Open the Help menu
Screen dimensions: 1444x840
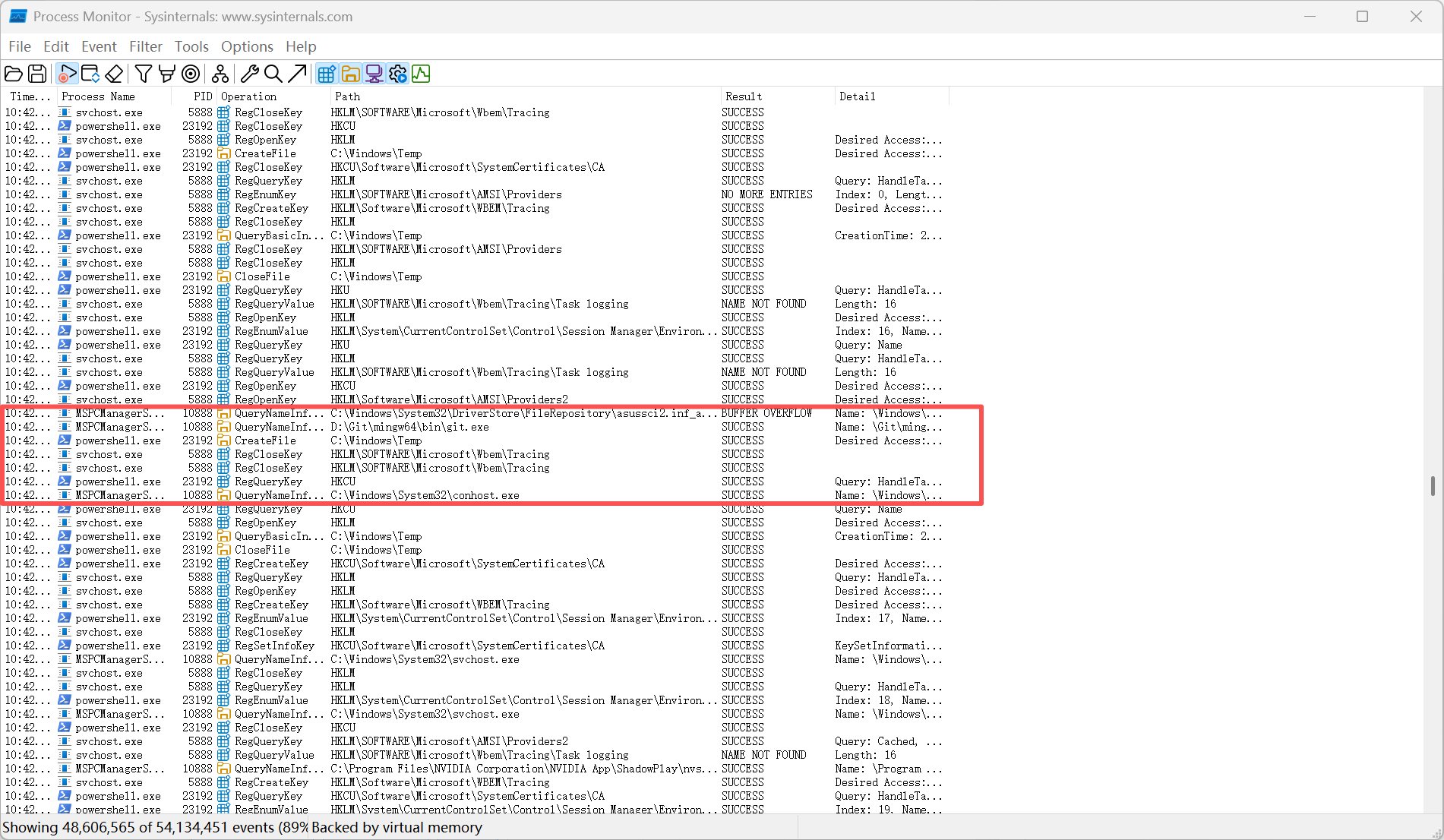coord(301,46)
